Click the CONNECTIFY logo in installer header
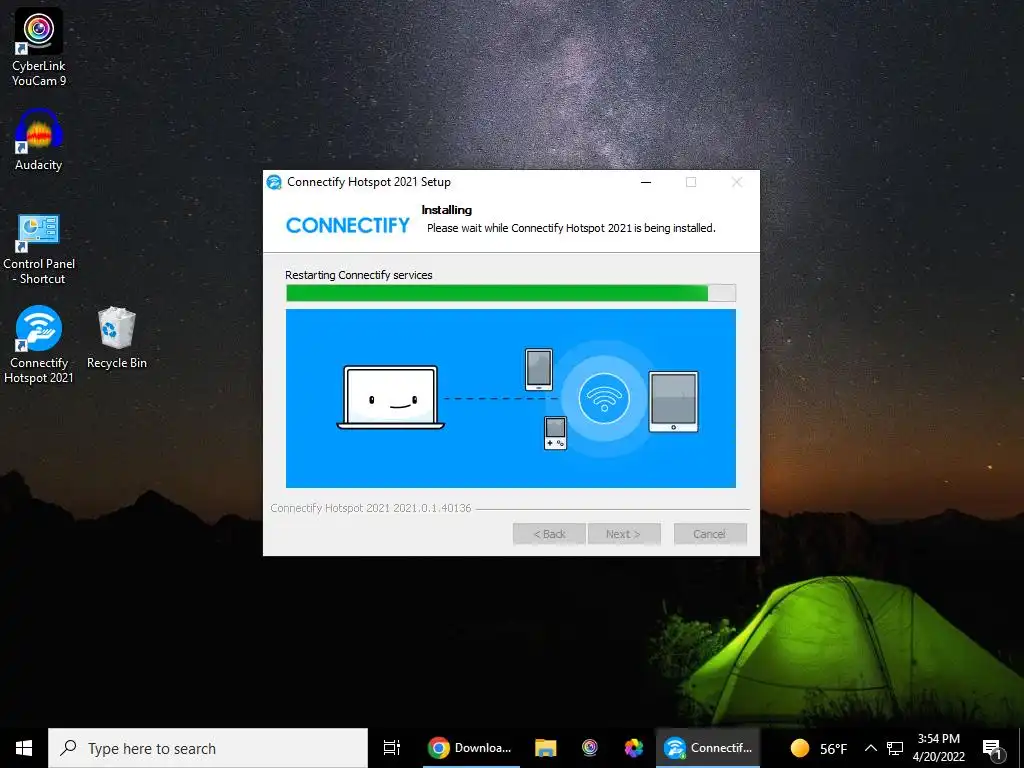The image size is (1024, 768). [348, 225]
